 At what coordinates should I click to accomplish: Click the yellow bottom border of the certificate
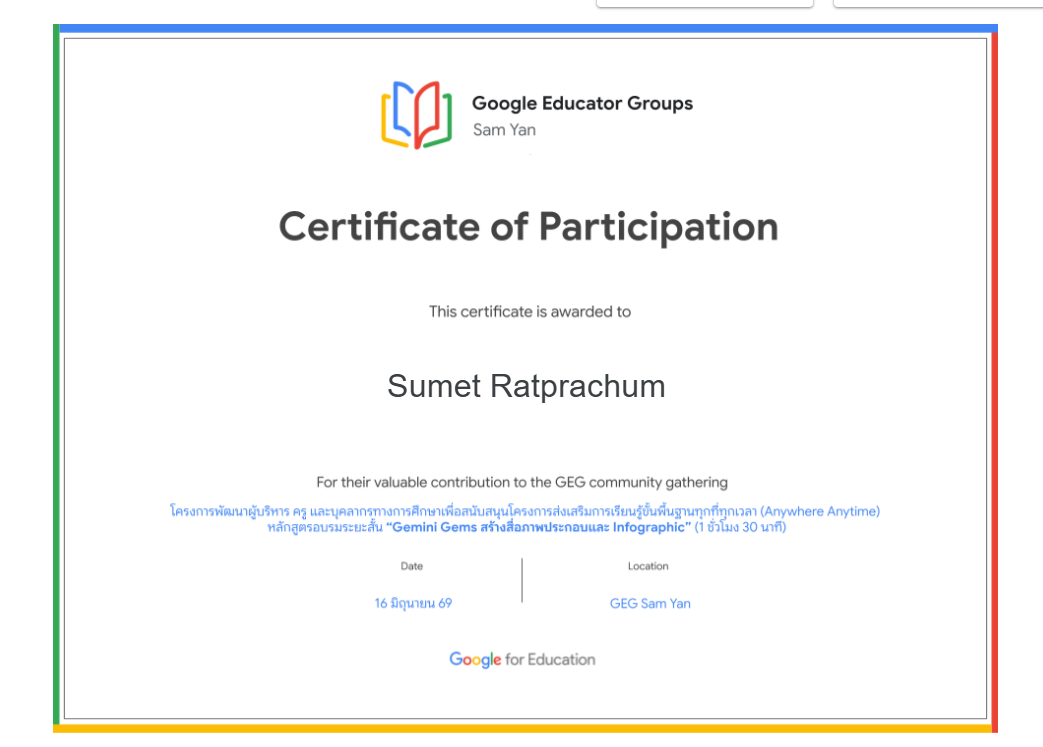coord(522,729)
